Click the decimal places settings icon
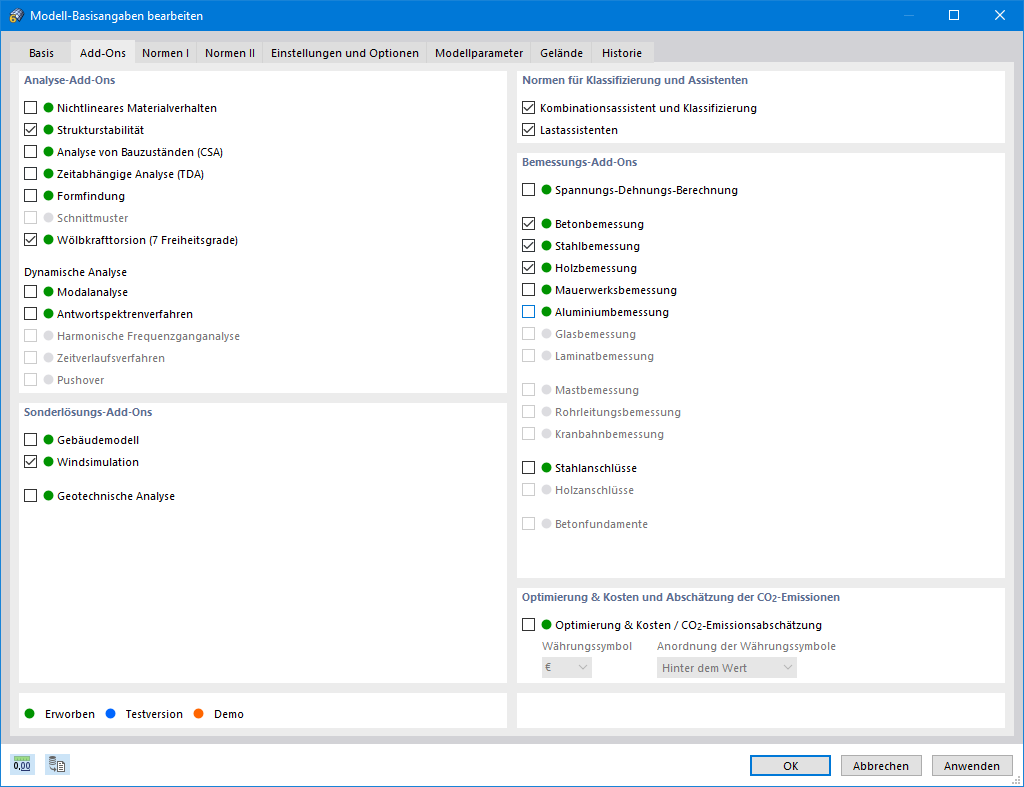The width and height of the screenshot is (1024, 787). (x=22, y=764)
